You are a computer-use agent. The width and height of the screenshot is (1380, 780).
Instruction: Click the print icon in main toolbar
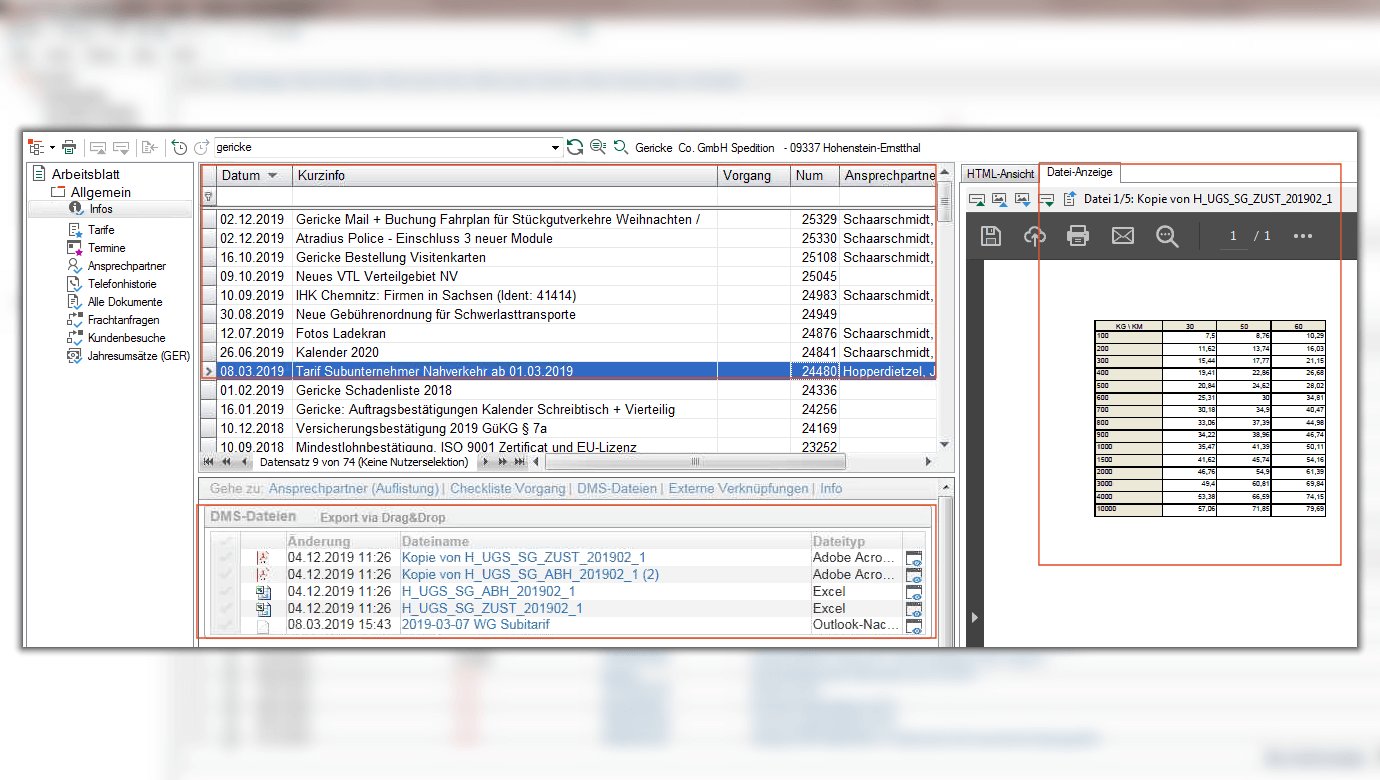coord(69,148)
